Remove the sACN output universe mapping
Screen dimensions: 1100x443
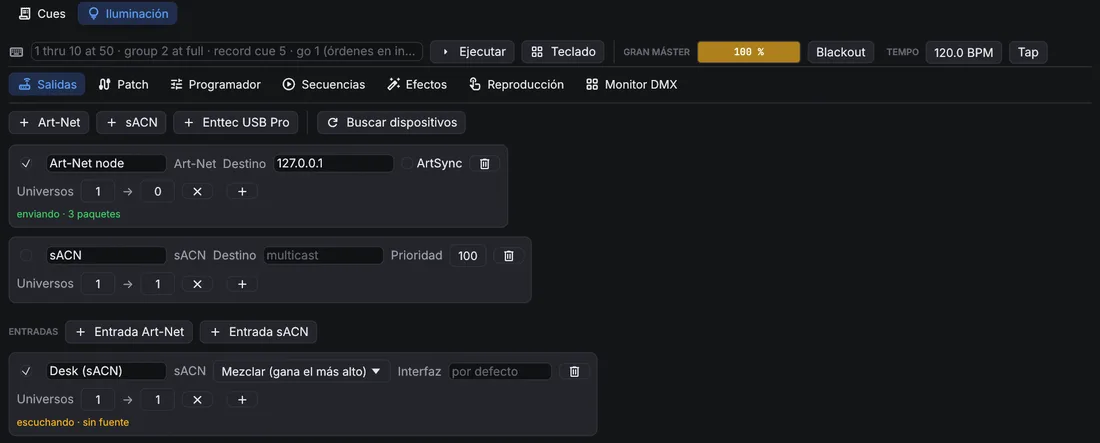pos(197,284)
